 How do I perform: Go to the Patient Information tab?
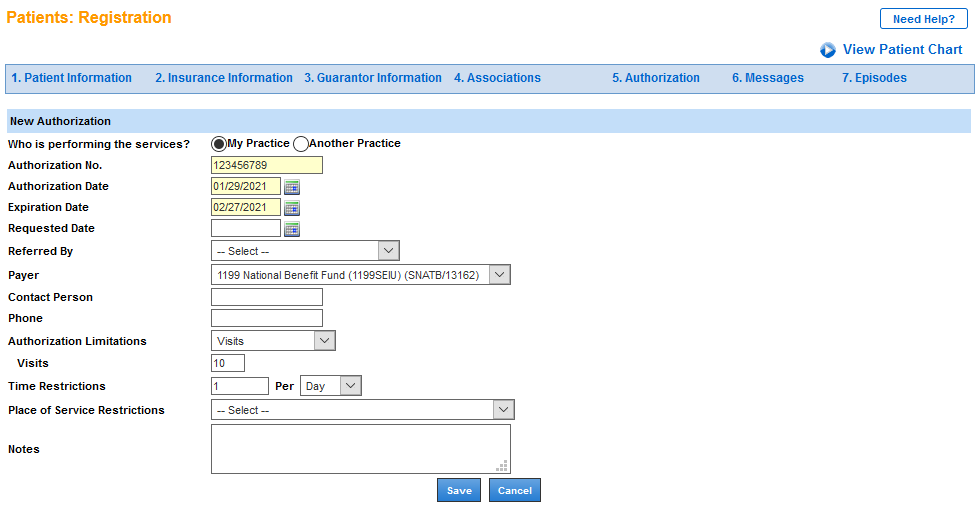click(72, 78)
